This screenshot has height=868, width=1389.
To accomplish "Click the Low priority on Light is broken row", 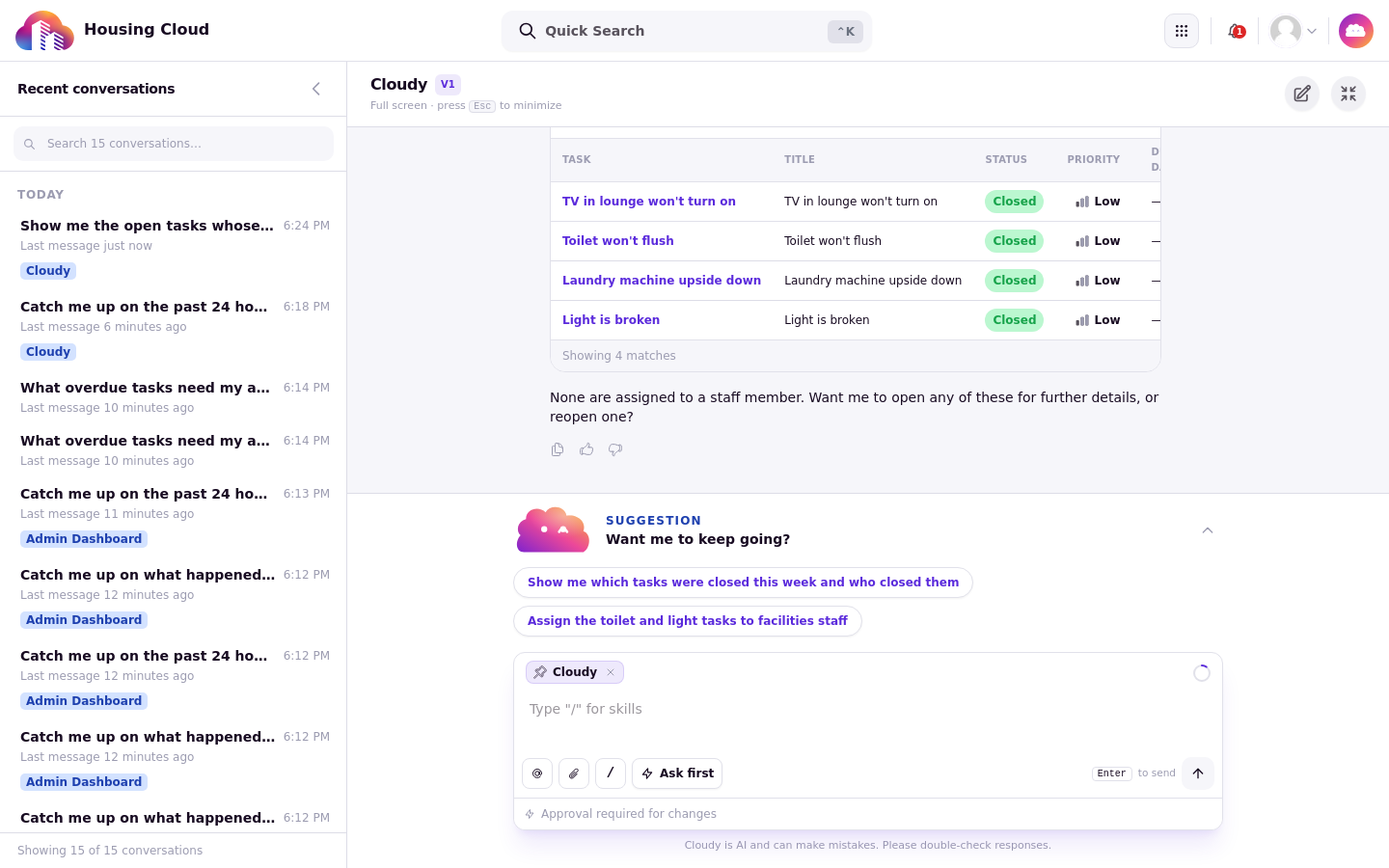I will coord(1098,320).
